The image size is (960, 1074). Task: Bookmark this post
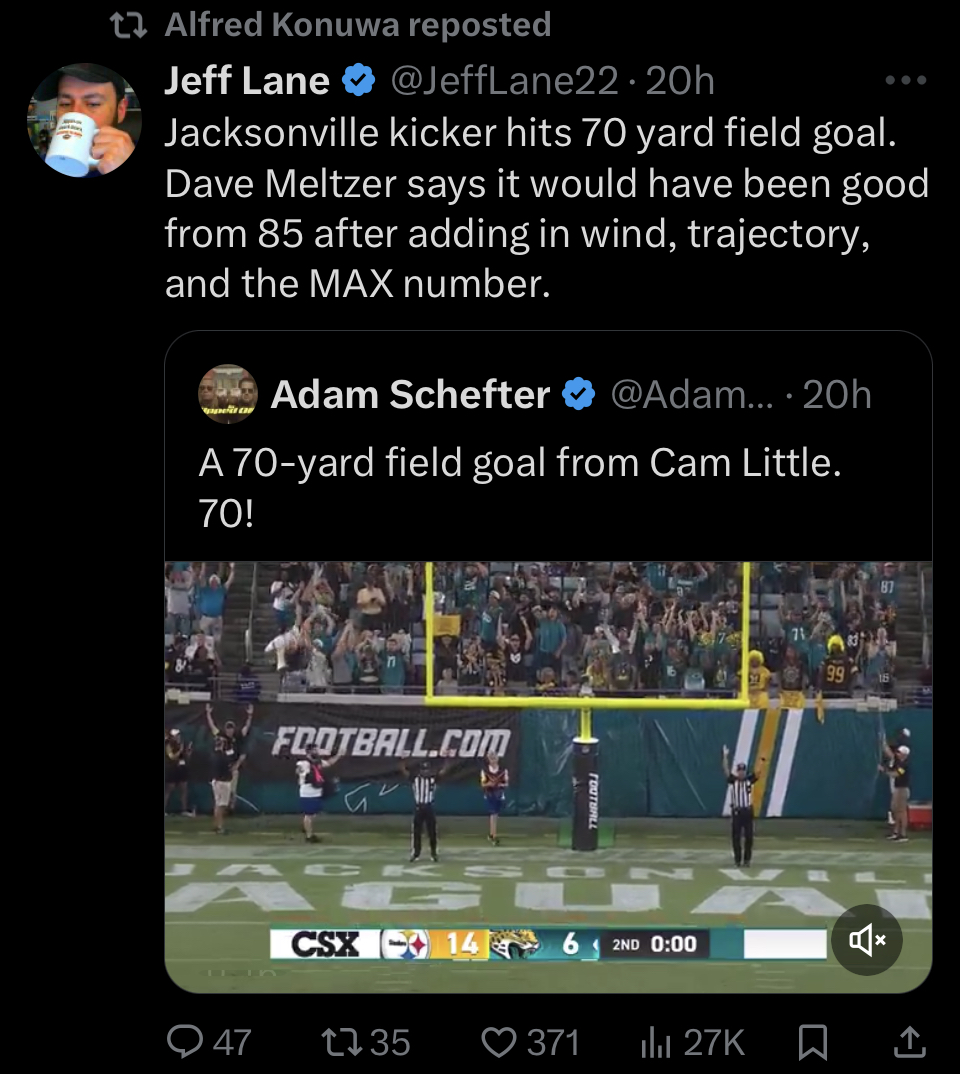pyautogui.click(x=813, y=1043)
